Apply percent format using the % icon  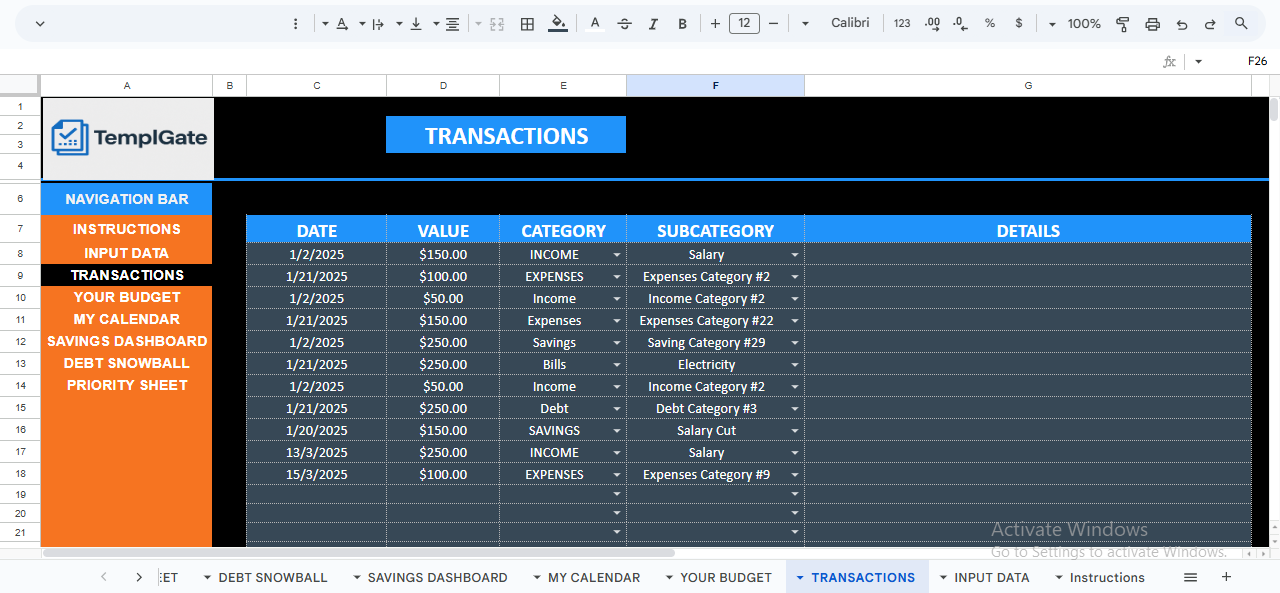990,23
